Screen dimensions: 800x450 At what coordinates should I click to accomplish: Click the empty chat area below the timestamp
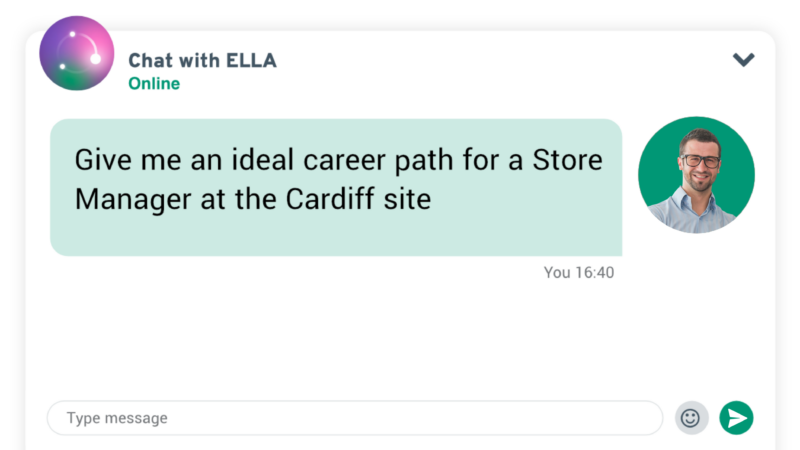tap(357, 339)
